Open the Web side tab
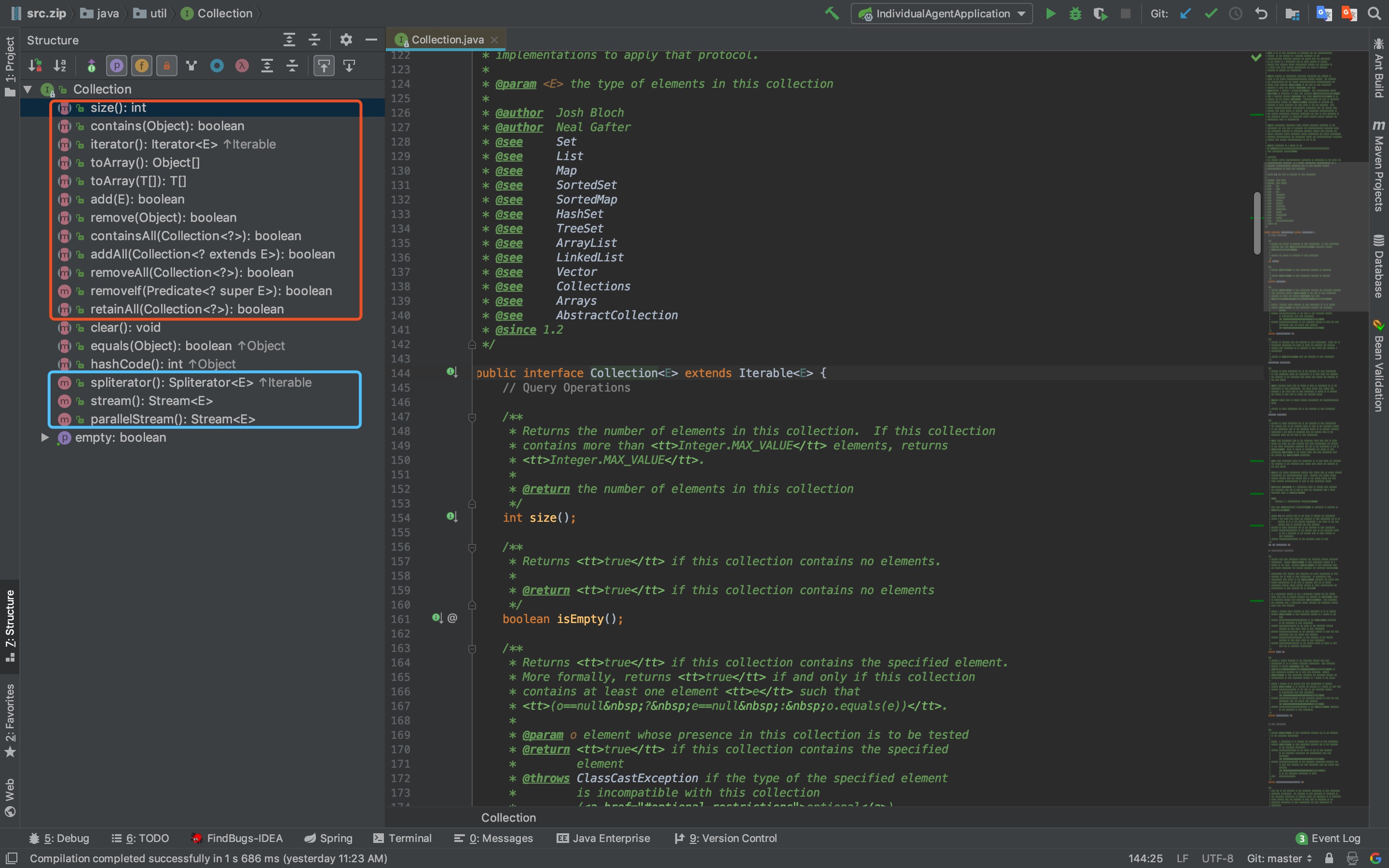Viewport: 1389px width, 868px height. coord(10,798)
